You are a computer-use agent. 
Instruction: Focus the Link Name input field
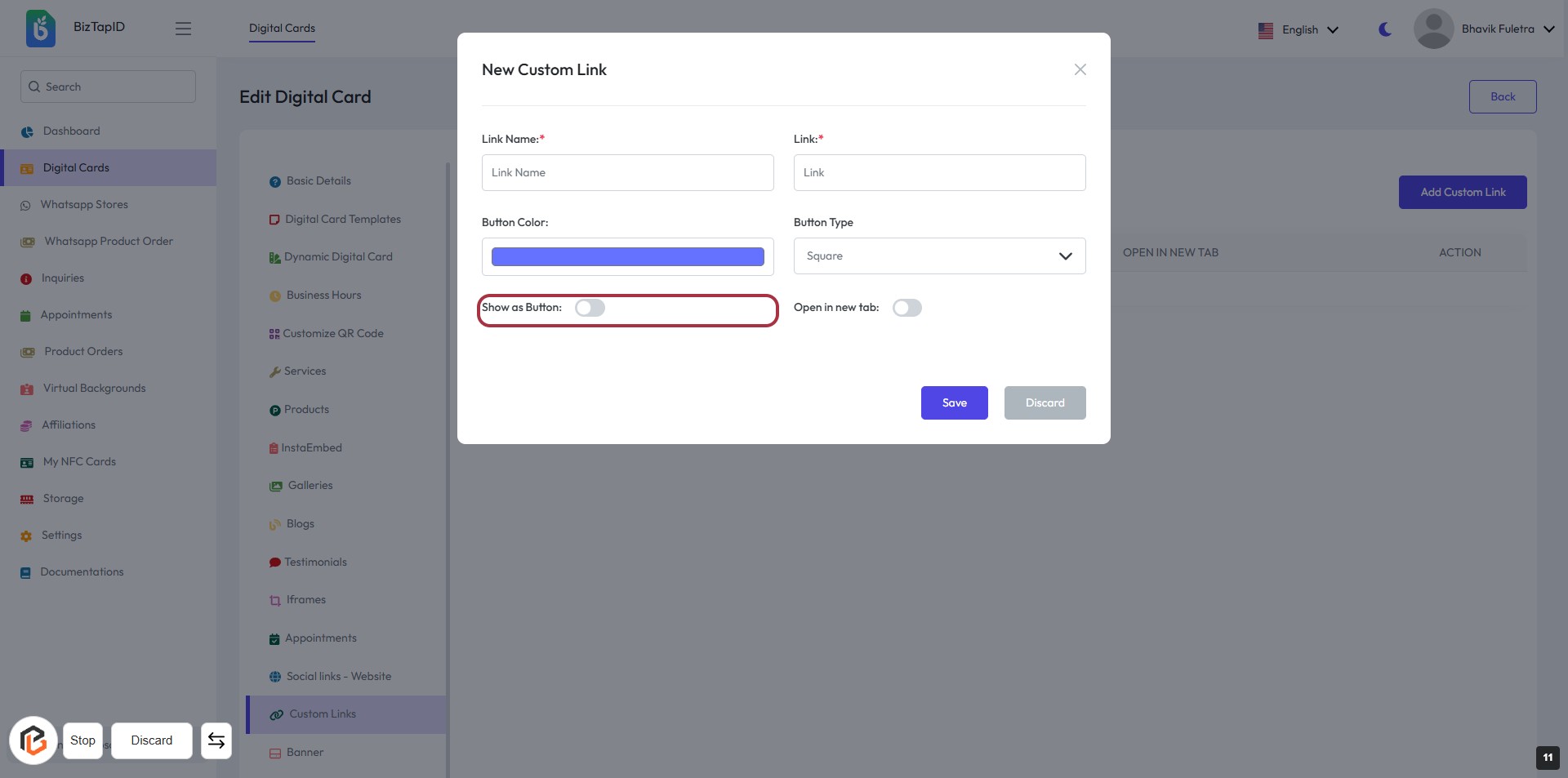627,173
